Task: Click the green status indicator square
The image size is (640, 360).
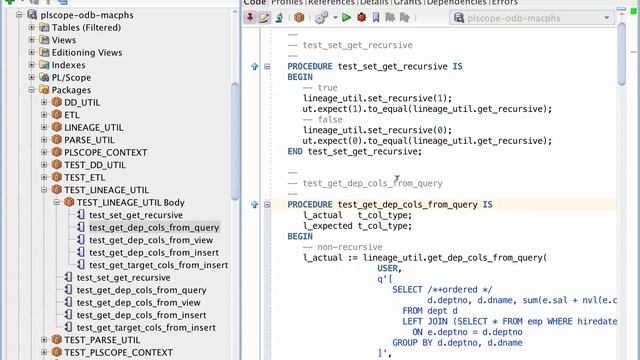Action: coord(634,11)
